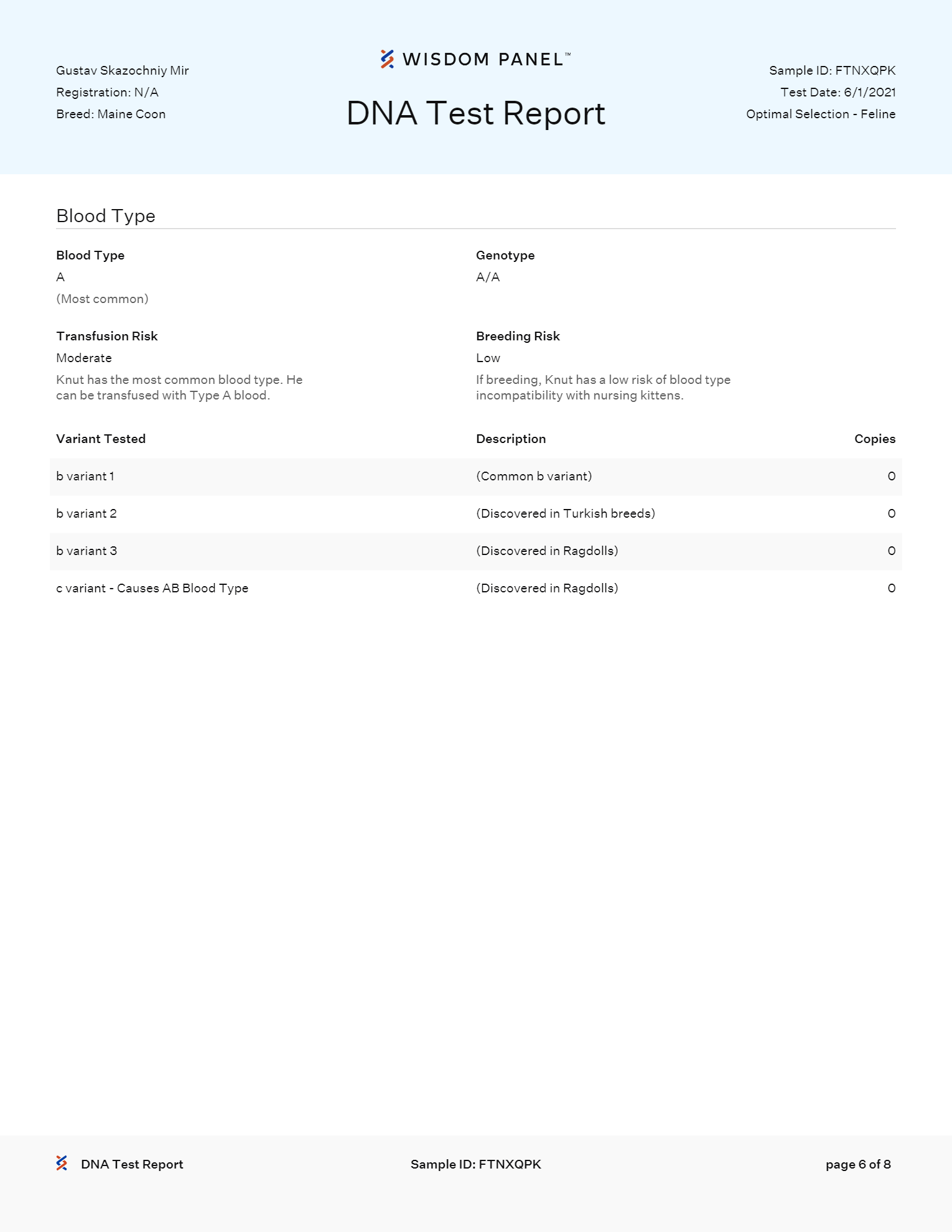Image resolution: width=952 pixels, height=1232 pixels.
Task: Click the page 6 of 8 indicator
Action: tap(857, 1164)
